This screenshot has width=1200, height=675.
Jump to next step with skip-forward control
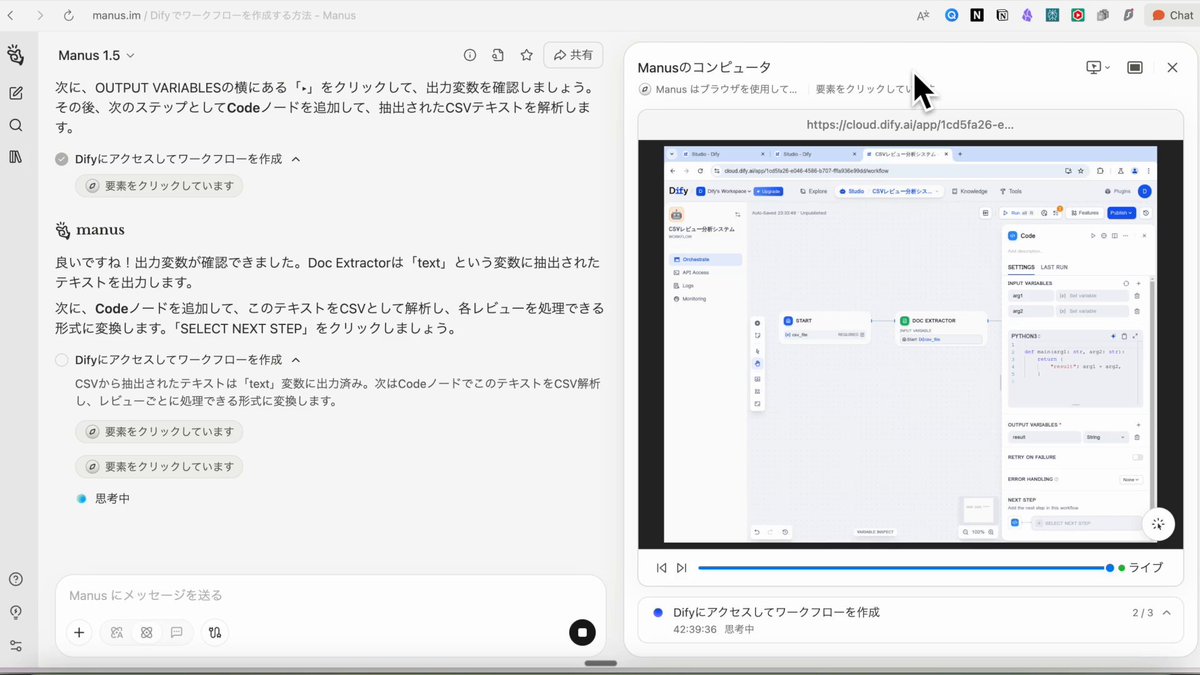tap(682, 568)
